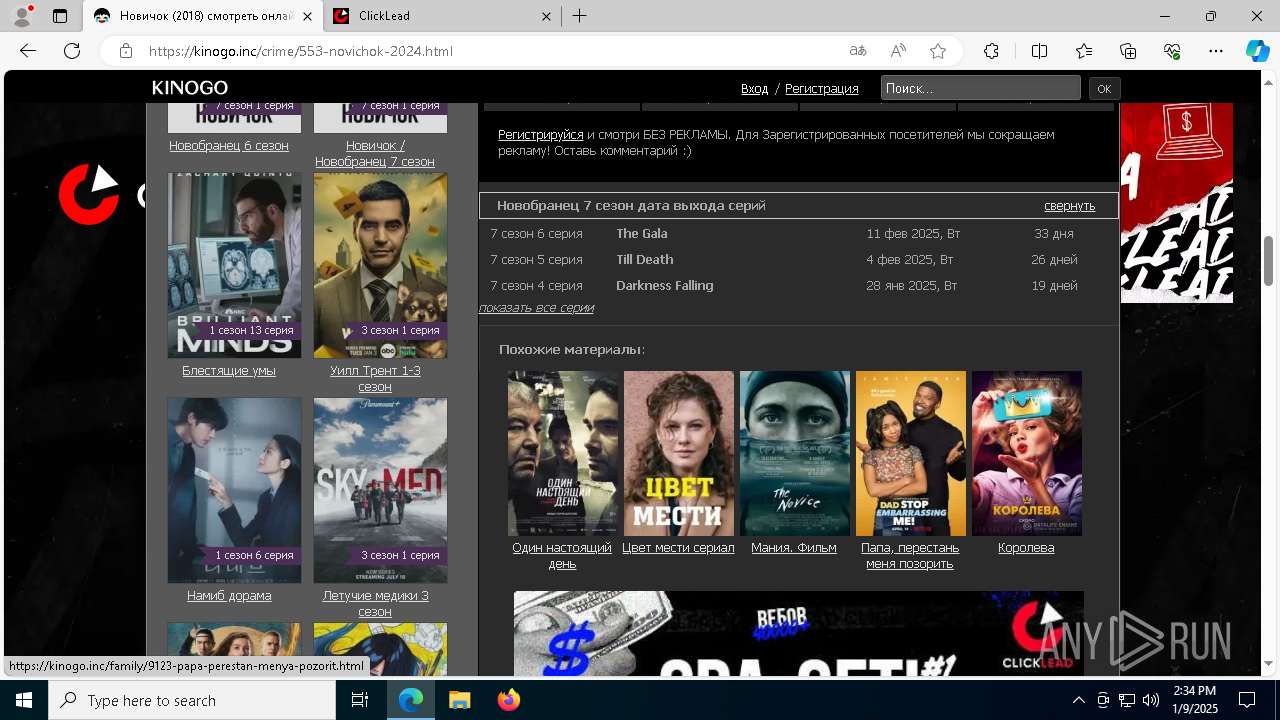The height and width of the screenshot is (720, 1280).
Task: Collapse episode schedule via свернуть
Action: tap(1070, 206)
